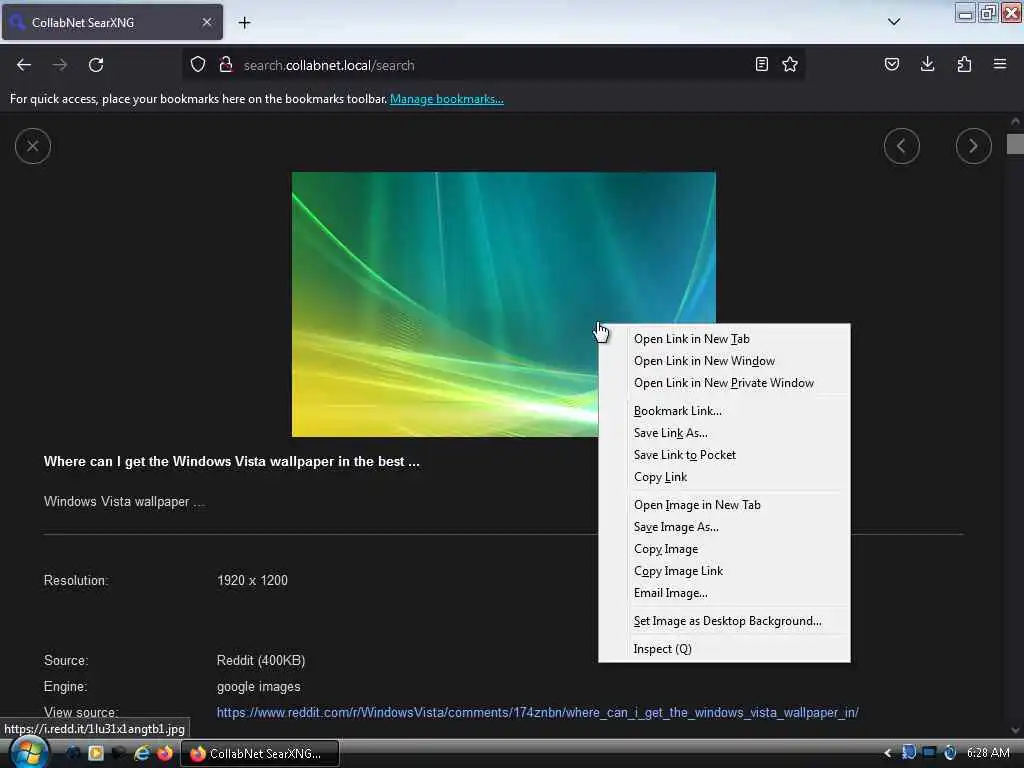Choose Copy Image Link
The width and height of the screenshot is (1024, 768).
724,571
